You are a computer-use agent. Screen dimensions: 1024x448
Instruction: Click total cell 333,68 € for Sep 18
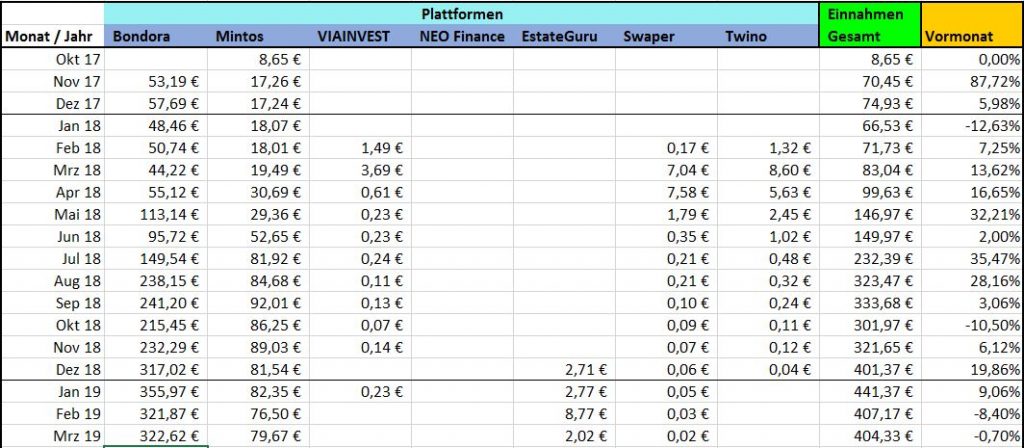click(870, 303)
